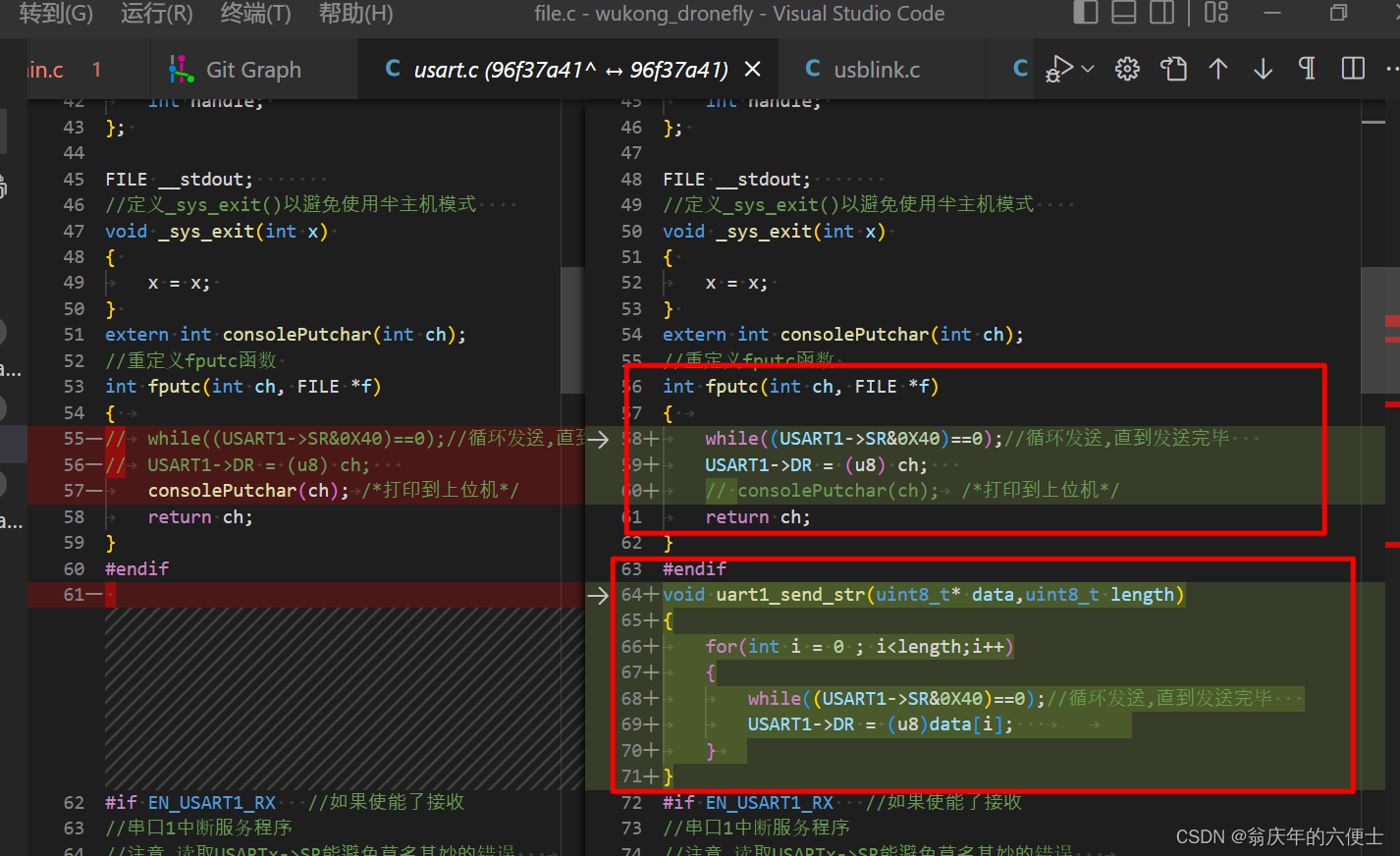Screen dimensions: 1400x856
Task: Revert the change using the arrow at line 58
Action: click(598, 439)
